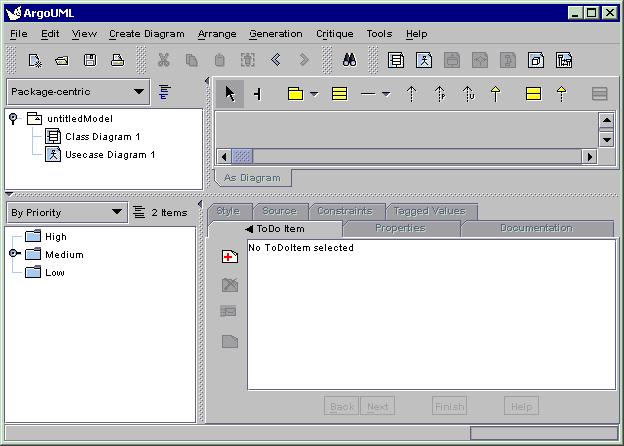Select the High priority folder
This screenshot has height=446, width=624.
46,237
